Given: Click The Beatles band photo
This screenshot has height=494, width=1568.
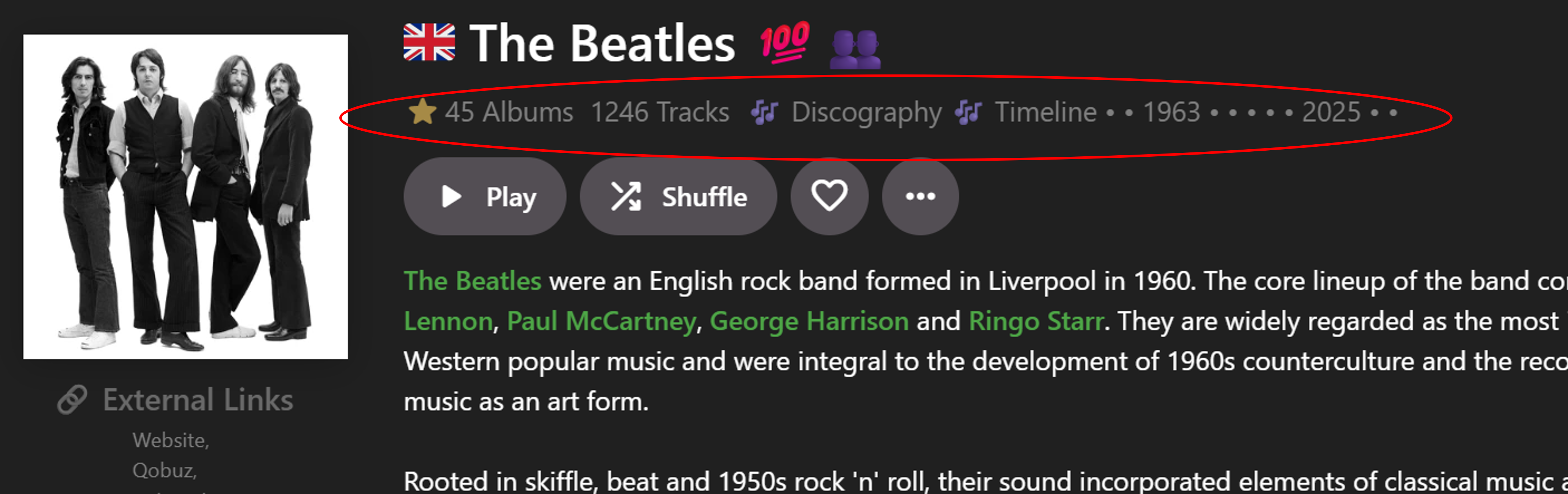Looking at the screenshot, I should pyautogui.click(x=186, y=197).
